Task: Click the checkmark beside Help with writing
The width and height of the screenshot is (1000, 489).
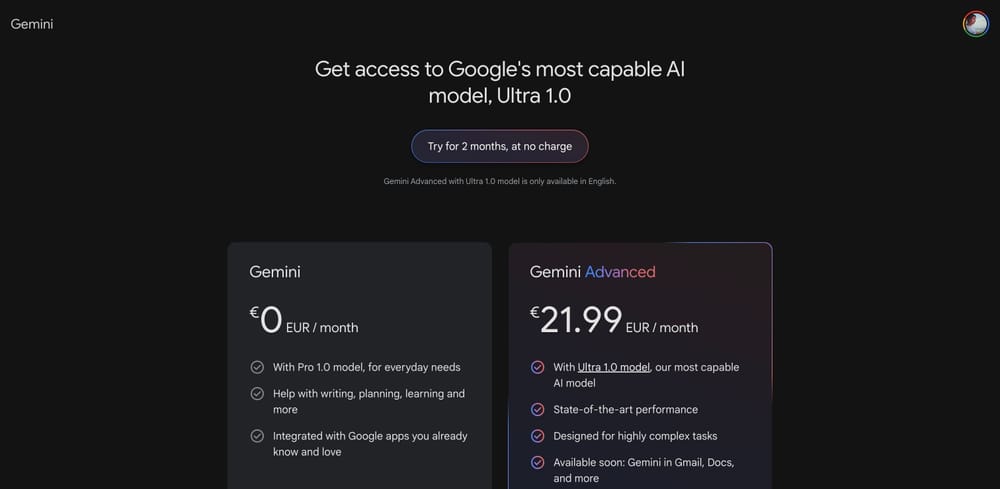Action: point(257,394)
